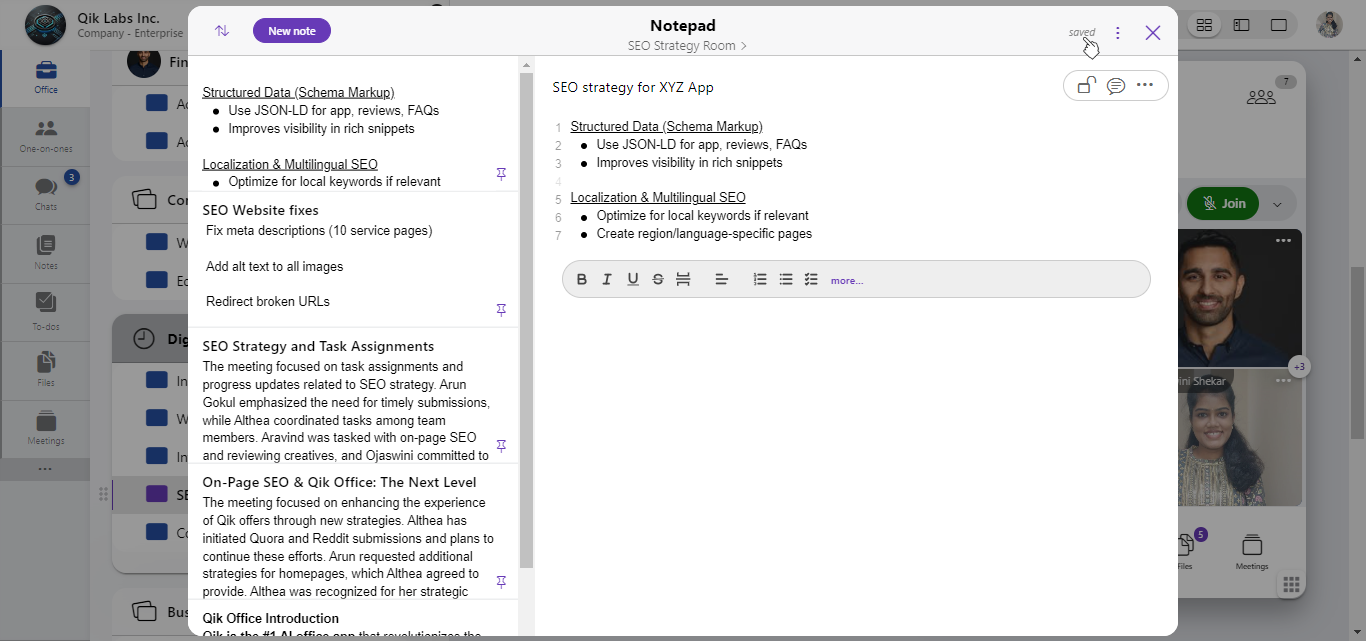Open Notepad vertical kebab menu
The image size is (1366, 641).
pyautogui.click(x=1118, y=33)
